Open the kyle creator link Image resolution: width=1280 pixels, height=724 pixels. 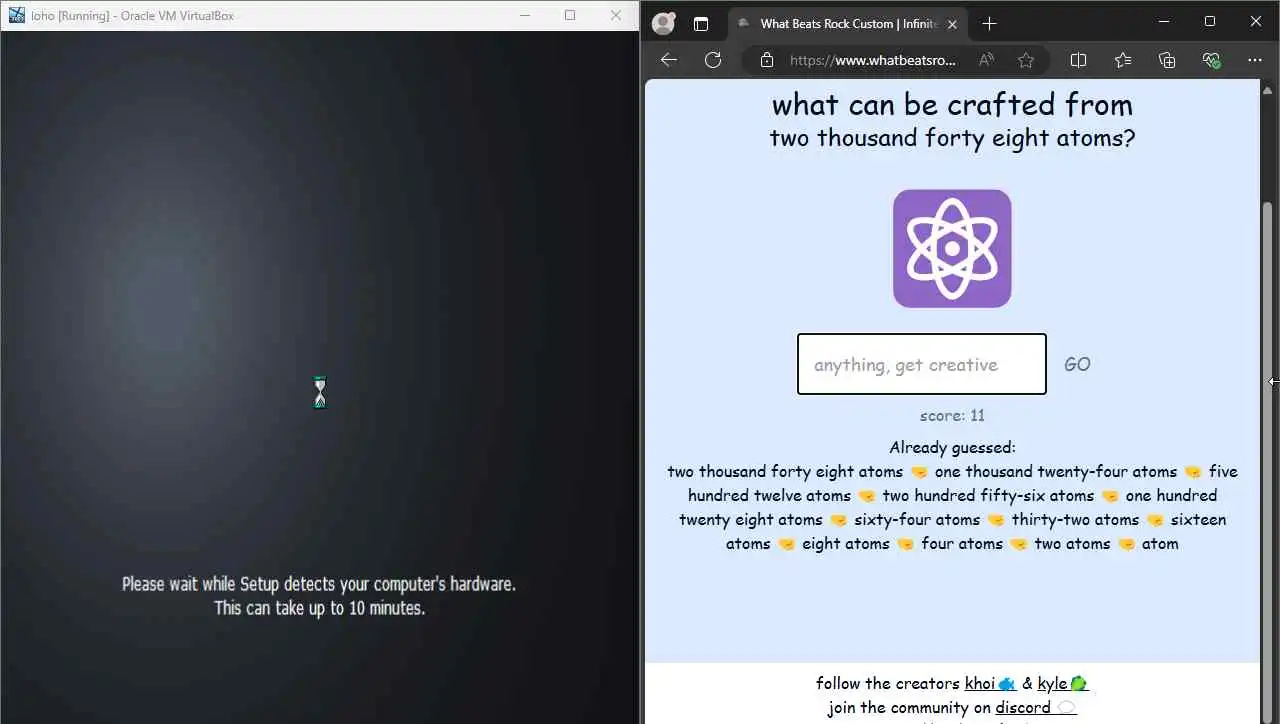(x=1063, y=684)
